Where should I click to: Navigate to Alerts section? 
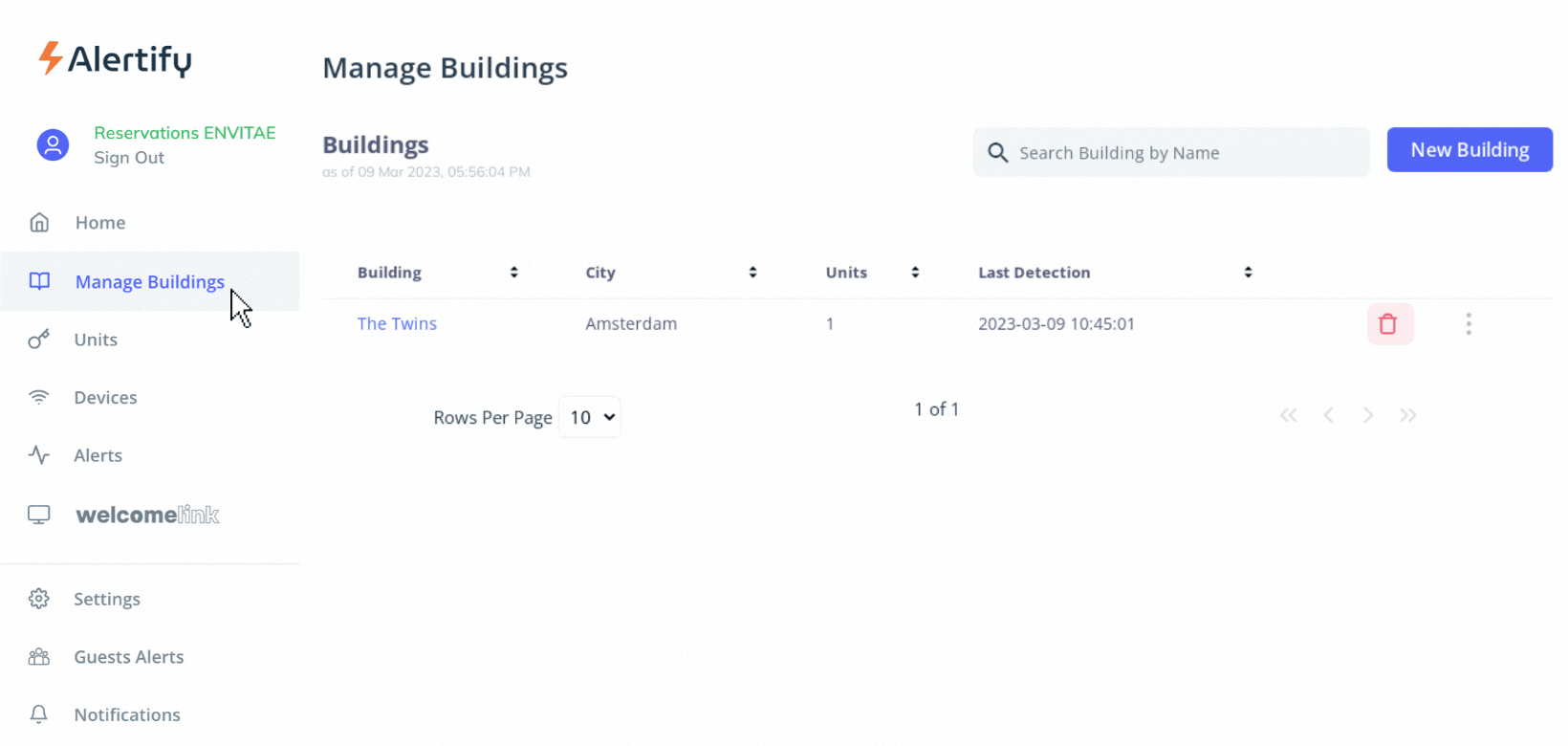(x=98, y=455)
